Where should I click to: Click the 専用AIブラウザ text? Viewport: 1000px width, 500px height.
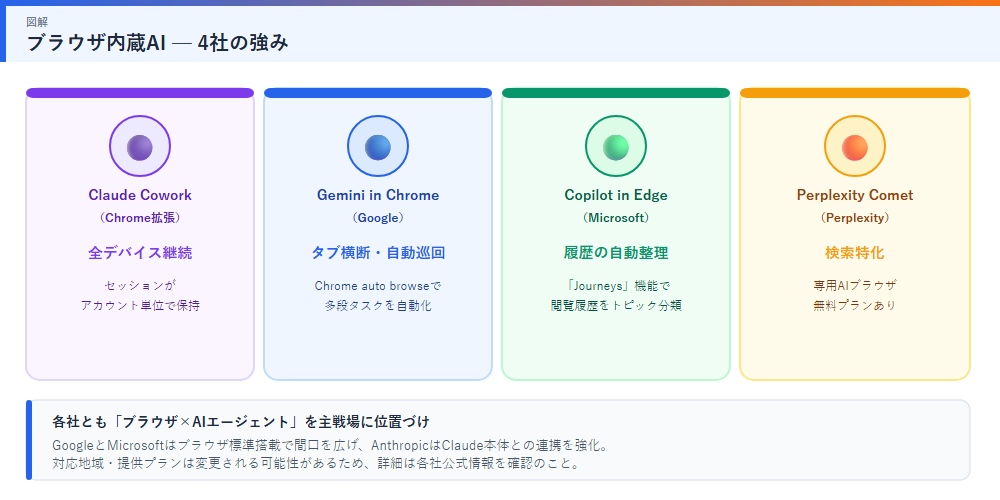click(855, 285)
